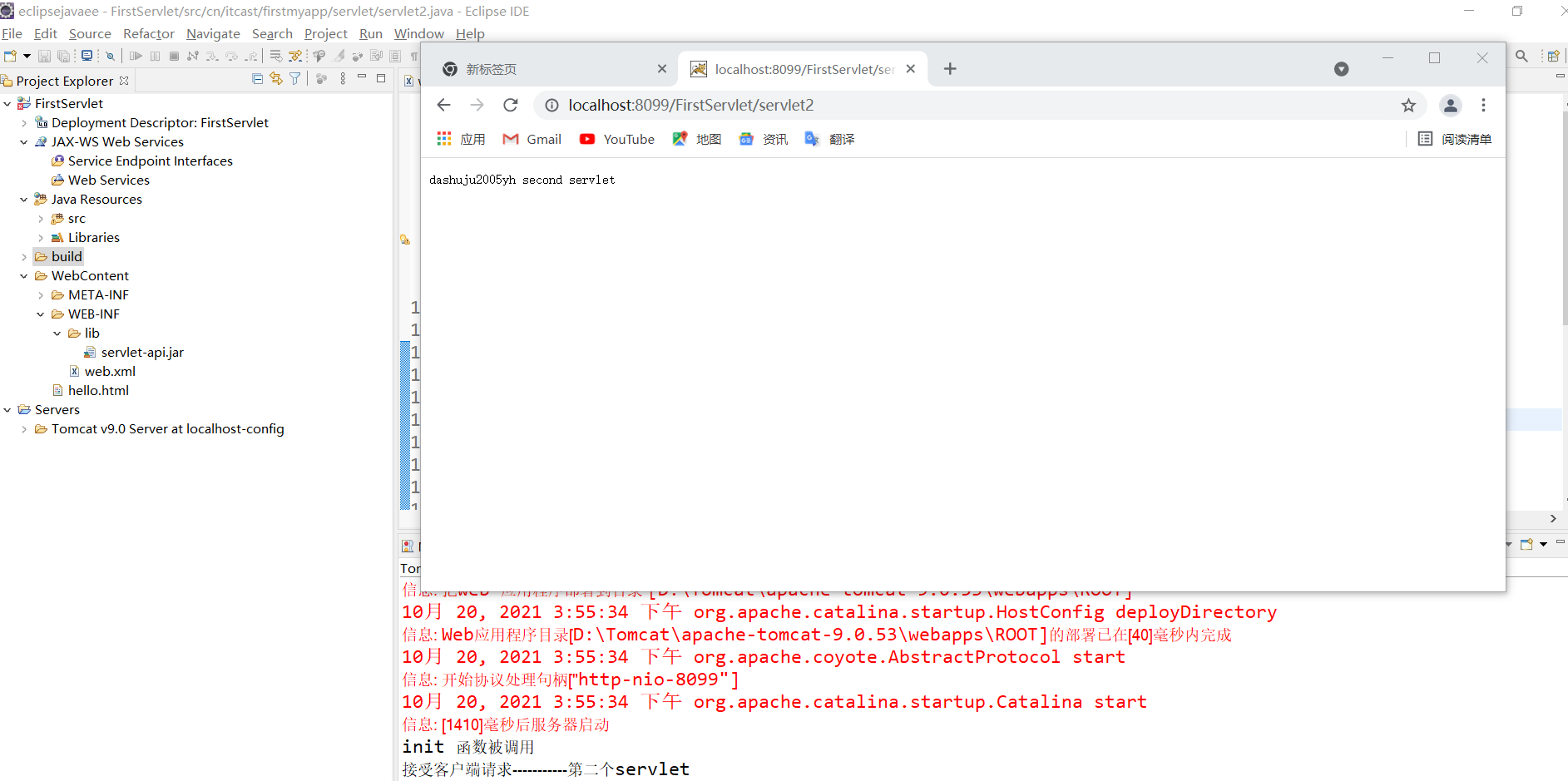The width and height of the screenshot is (1568, 781).
Task: Click the Chrome address bar URL
Action: [x=691, y=106]
